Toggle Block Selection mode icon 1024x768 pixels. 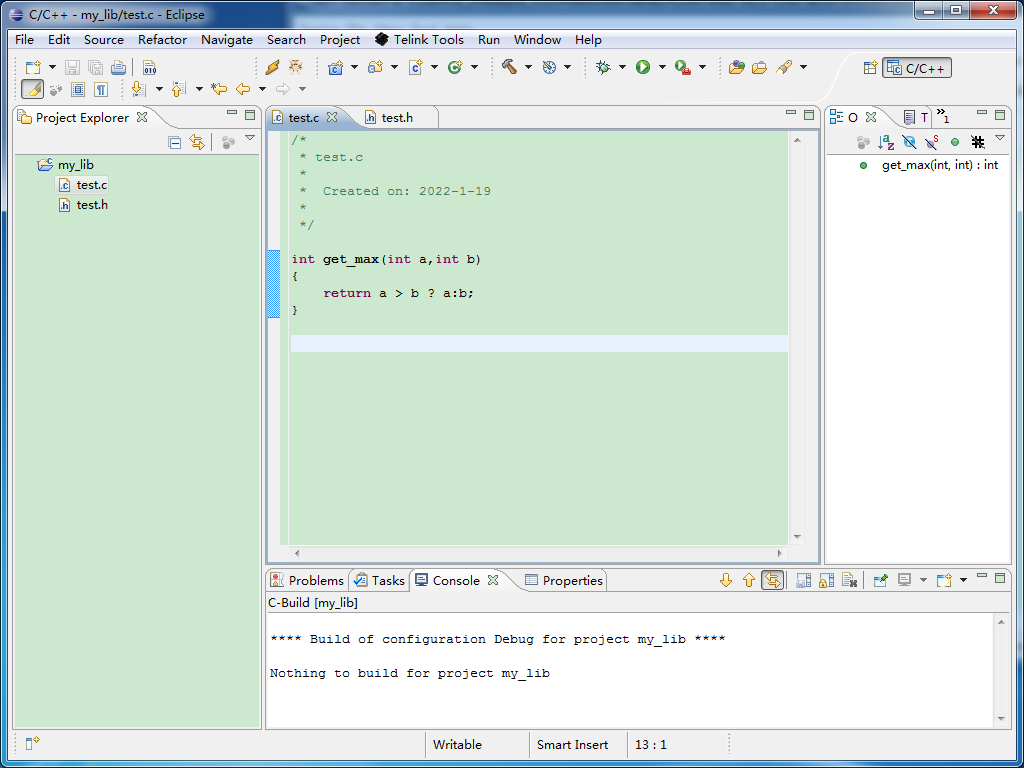click(x=78, y=89)
